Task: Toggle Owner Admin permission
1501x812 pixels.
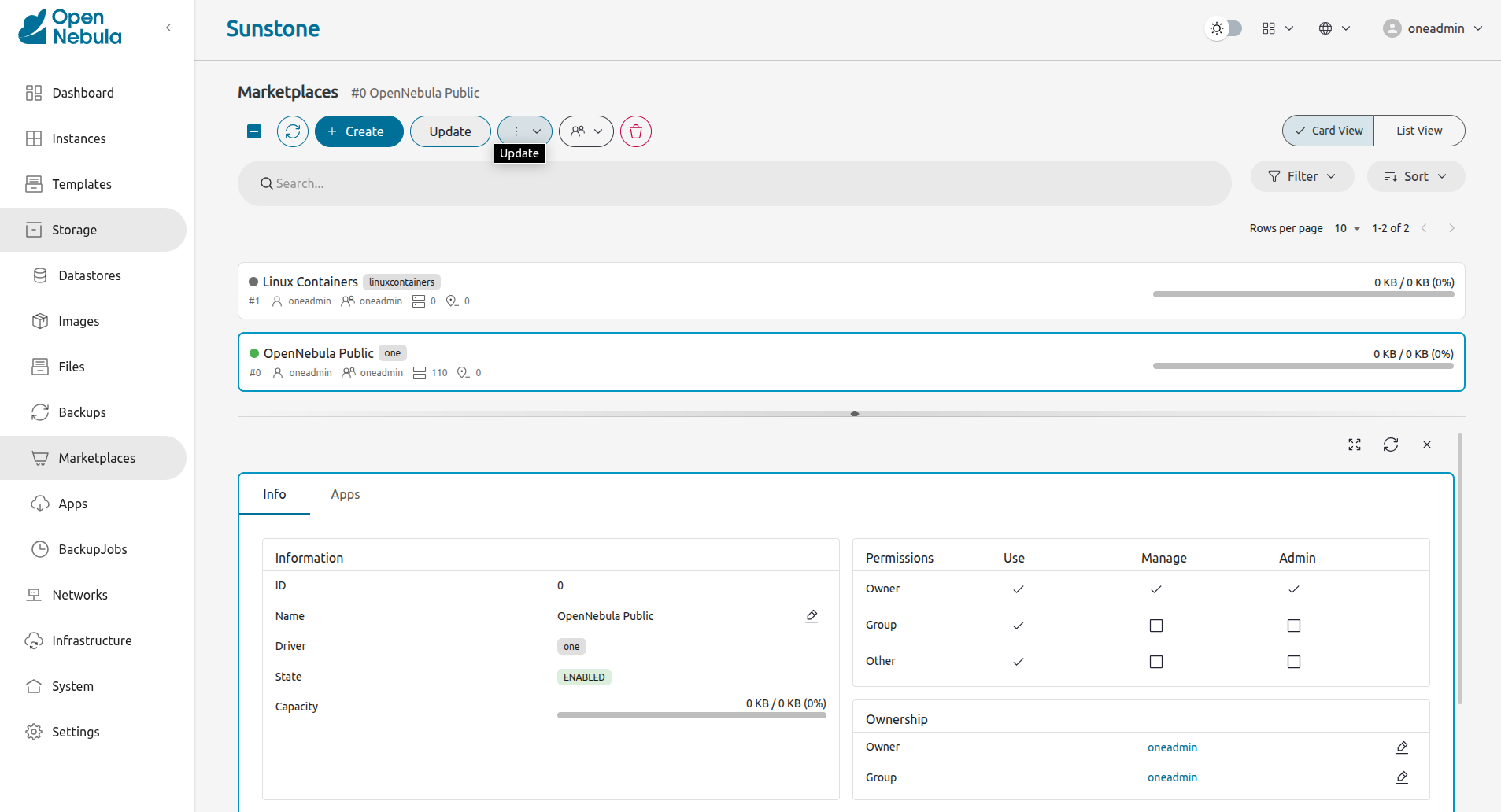Action: 1294,589
